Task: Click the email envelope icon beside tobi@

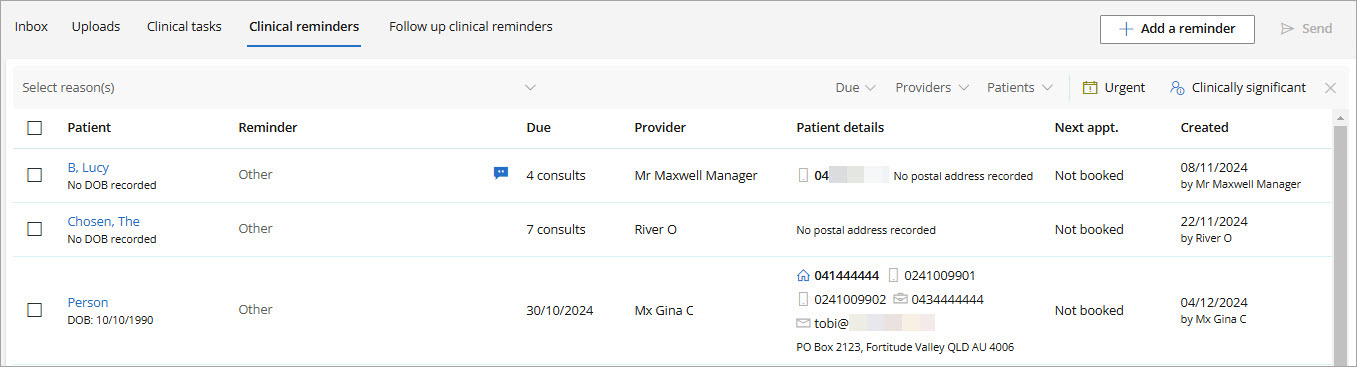Action: [x=802, y=323]
